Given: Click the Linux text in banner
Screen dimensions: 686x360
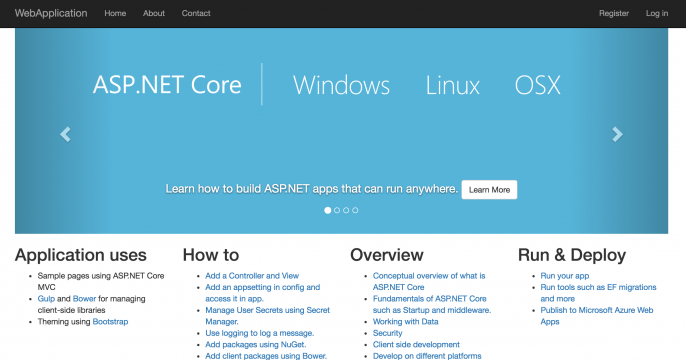Looking at the screenshot, I should pyautogui.click(x=452, y=85).
